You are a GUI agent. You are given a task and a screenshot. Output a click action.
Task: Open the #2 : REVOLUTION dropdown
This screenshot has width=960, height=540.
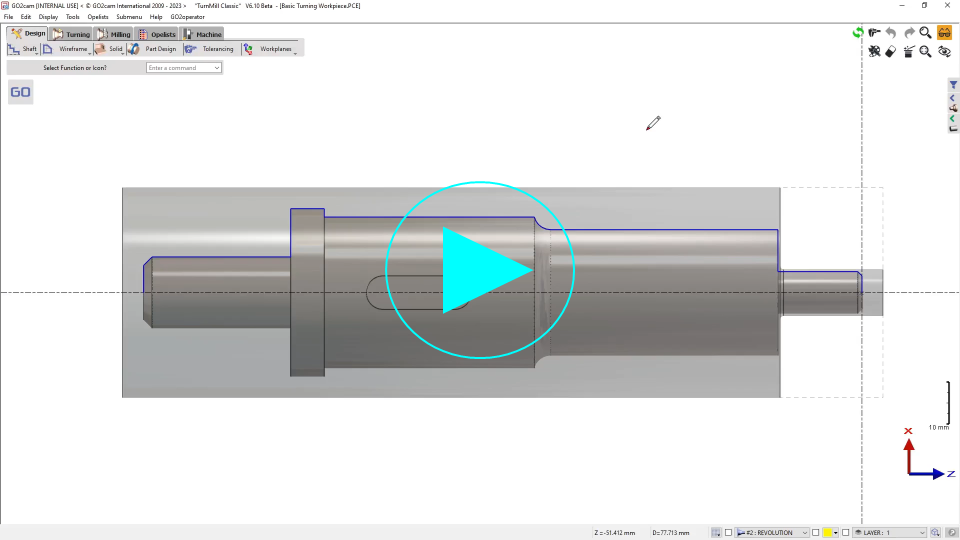coord(772,533)
